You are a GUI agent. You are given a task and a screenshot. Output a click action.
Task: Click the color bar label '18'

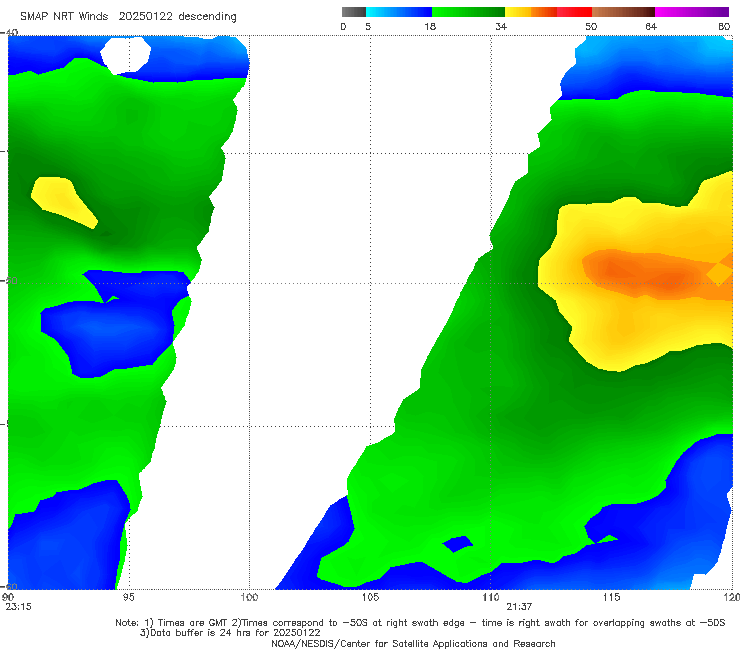coord(430,27)
